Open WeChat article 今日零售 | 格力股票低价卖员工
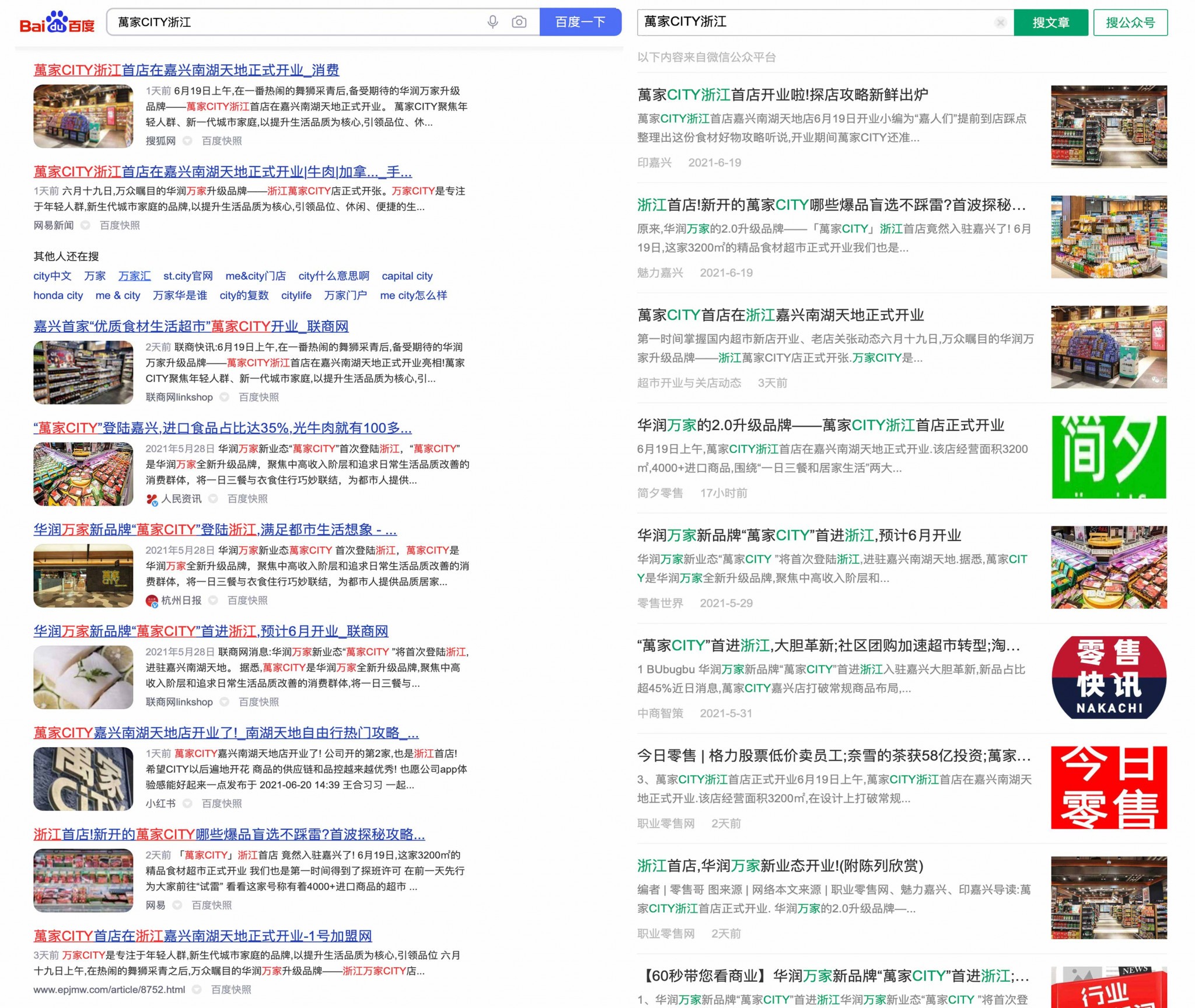Image resolution: width=1195 pixels, height=1008 pixels. (x=834, y=756)
